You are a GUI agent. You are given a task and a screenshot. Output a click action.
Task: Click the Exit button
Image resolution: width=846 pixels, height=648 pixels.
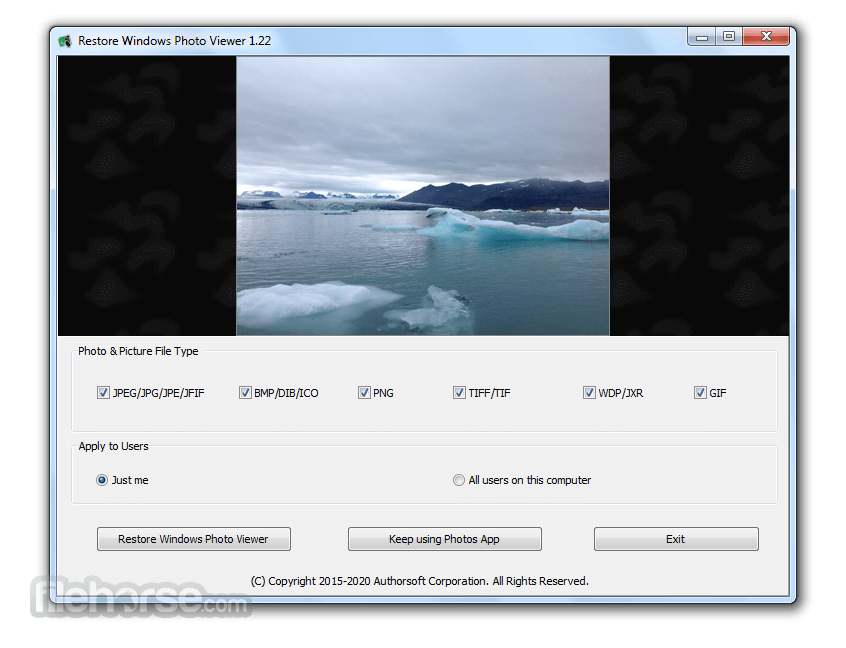pos(676,539)
